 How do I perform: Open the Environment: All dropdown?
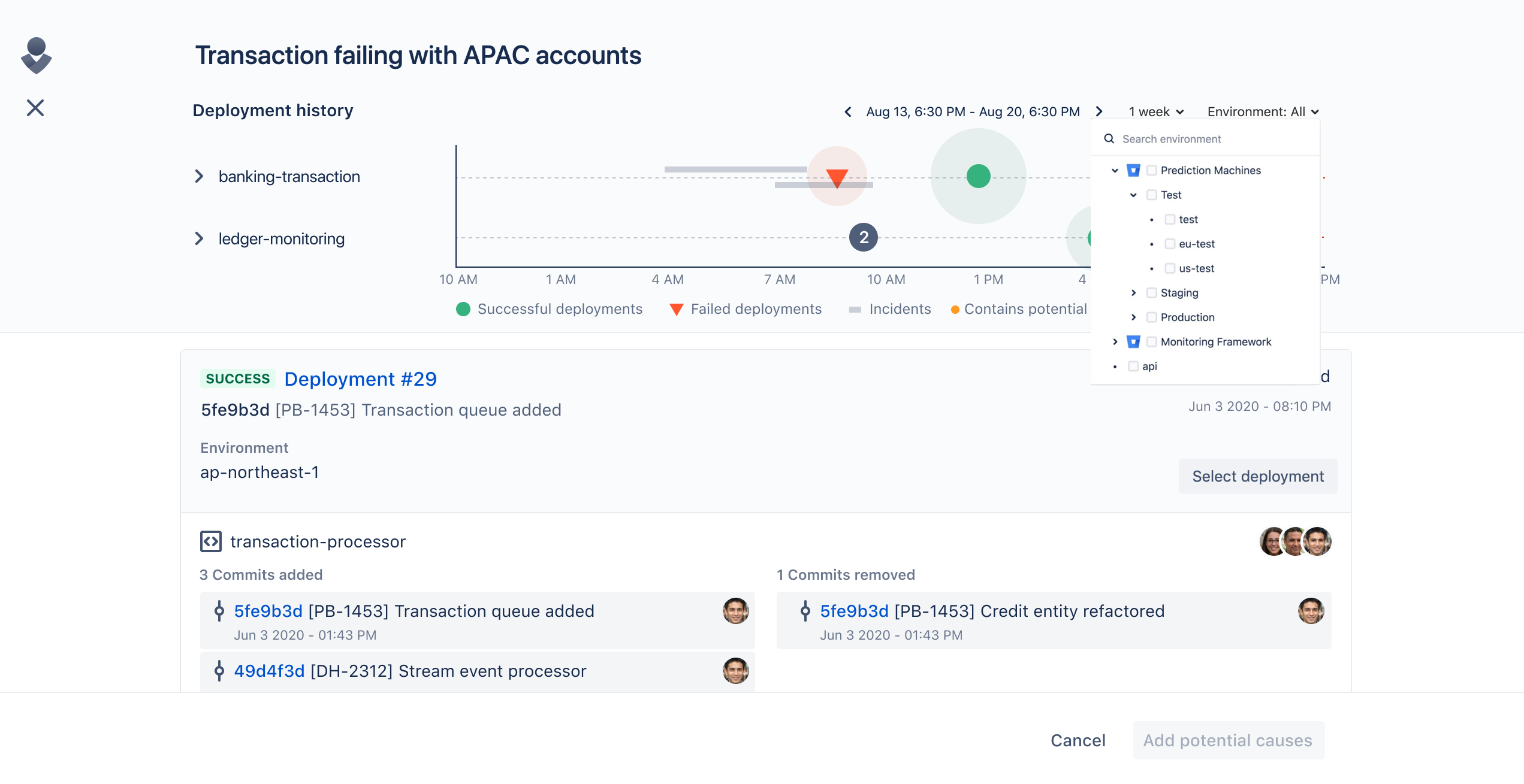[1263, 112]
